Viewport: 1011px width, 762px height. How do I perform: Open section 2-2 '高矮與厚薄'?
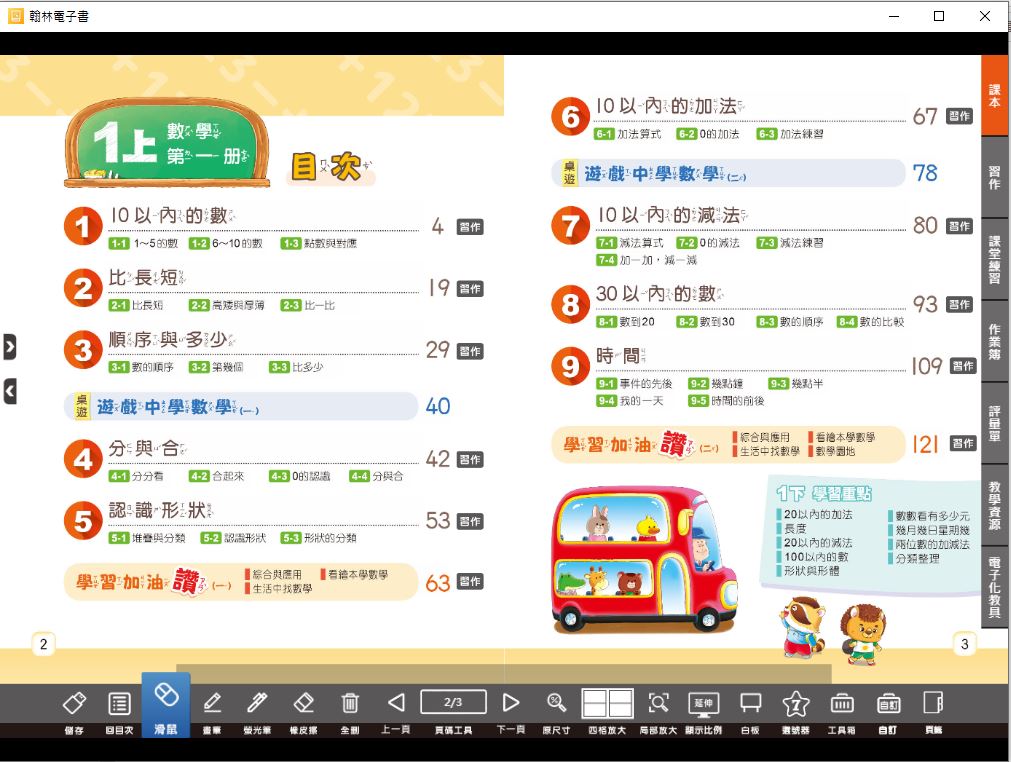pyautogui.click(x=226, y=305)
